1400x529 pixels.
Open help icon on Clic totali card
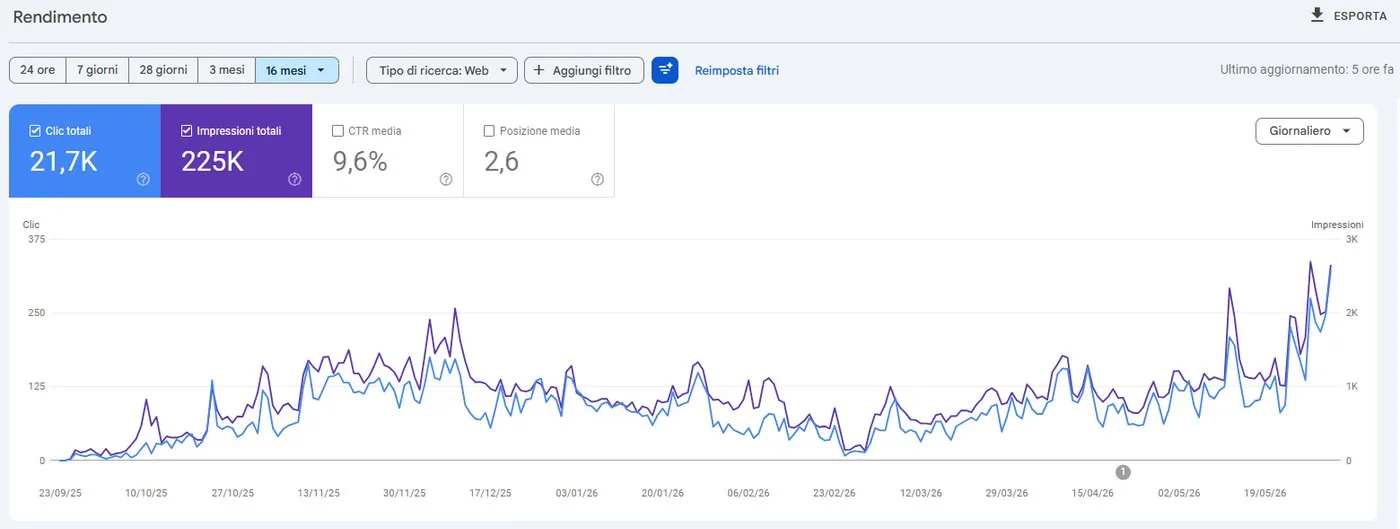coord(143,179)
